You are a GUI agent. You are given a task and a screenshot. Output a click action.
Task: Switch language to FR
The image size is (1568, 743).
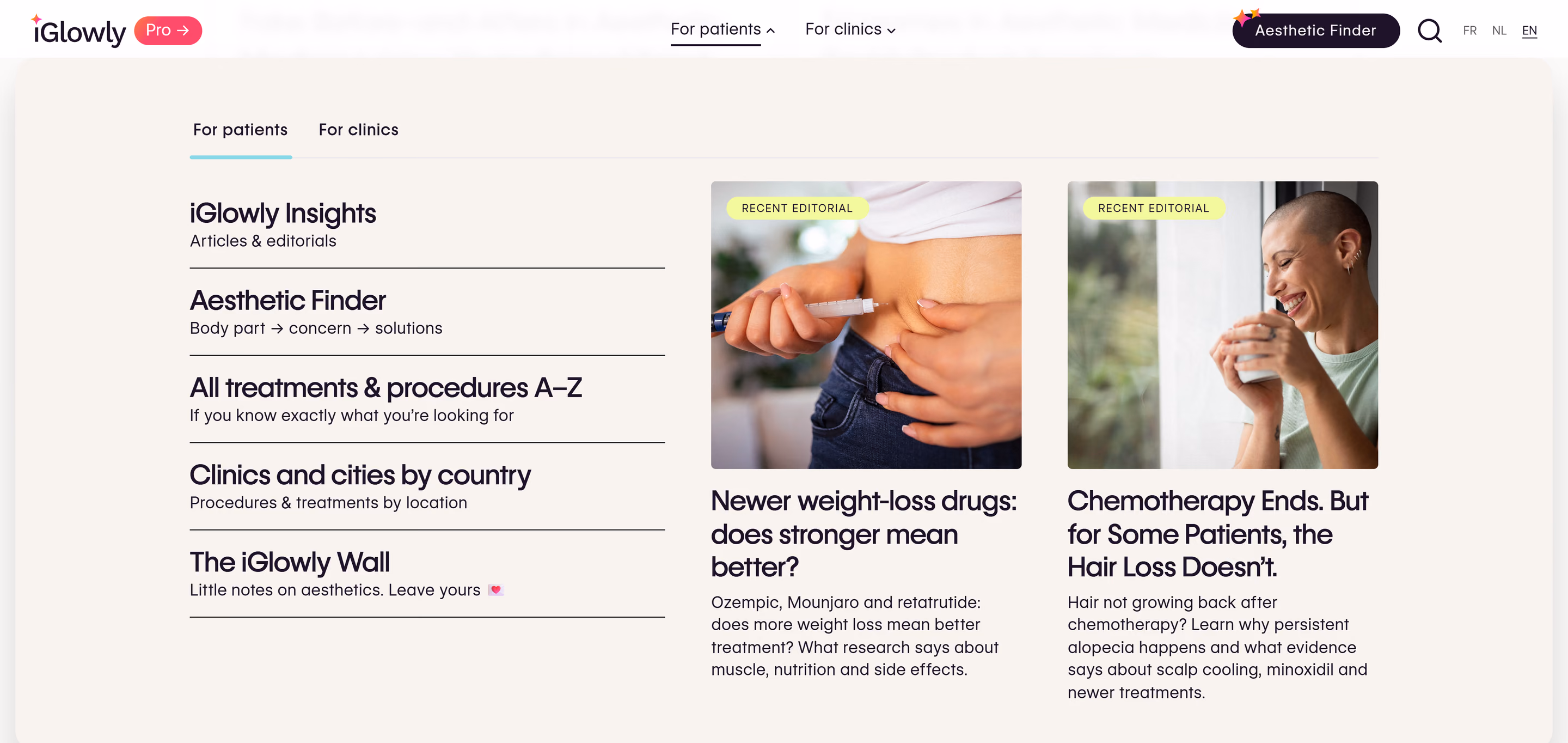tap(1469, 31)
